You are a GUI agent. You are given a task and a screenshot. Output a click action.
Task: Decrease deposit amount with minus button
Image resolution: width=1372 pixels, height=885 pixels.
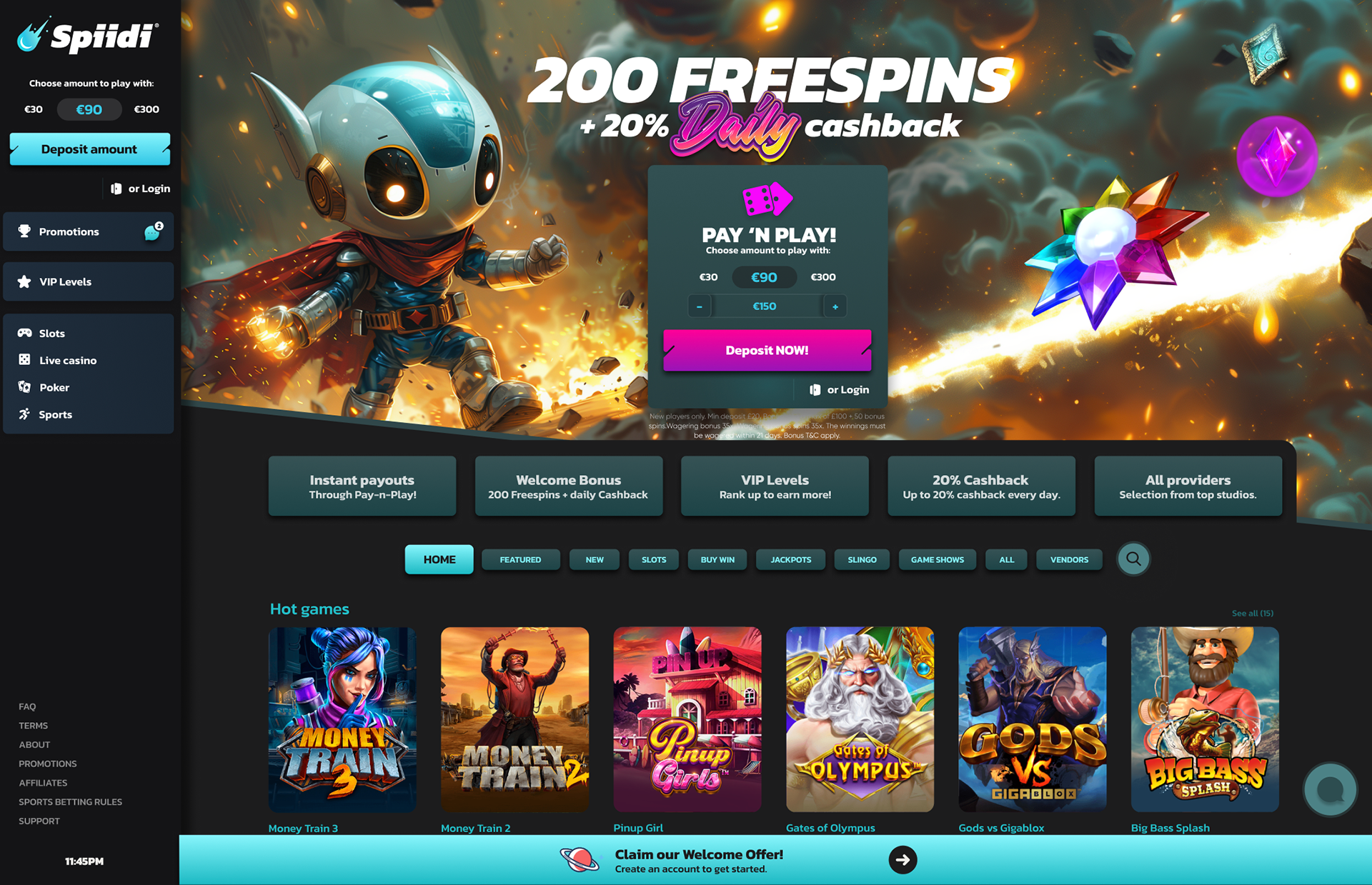click(x=700, y=306)
